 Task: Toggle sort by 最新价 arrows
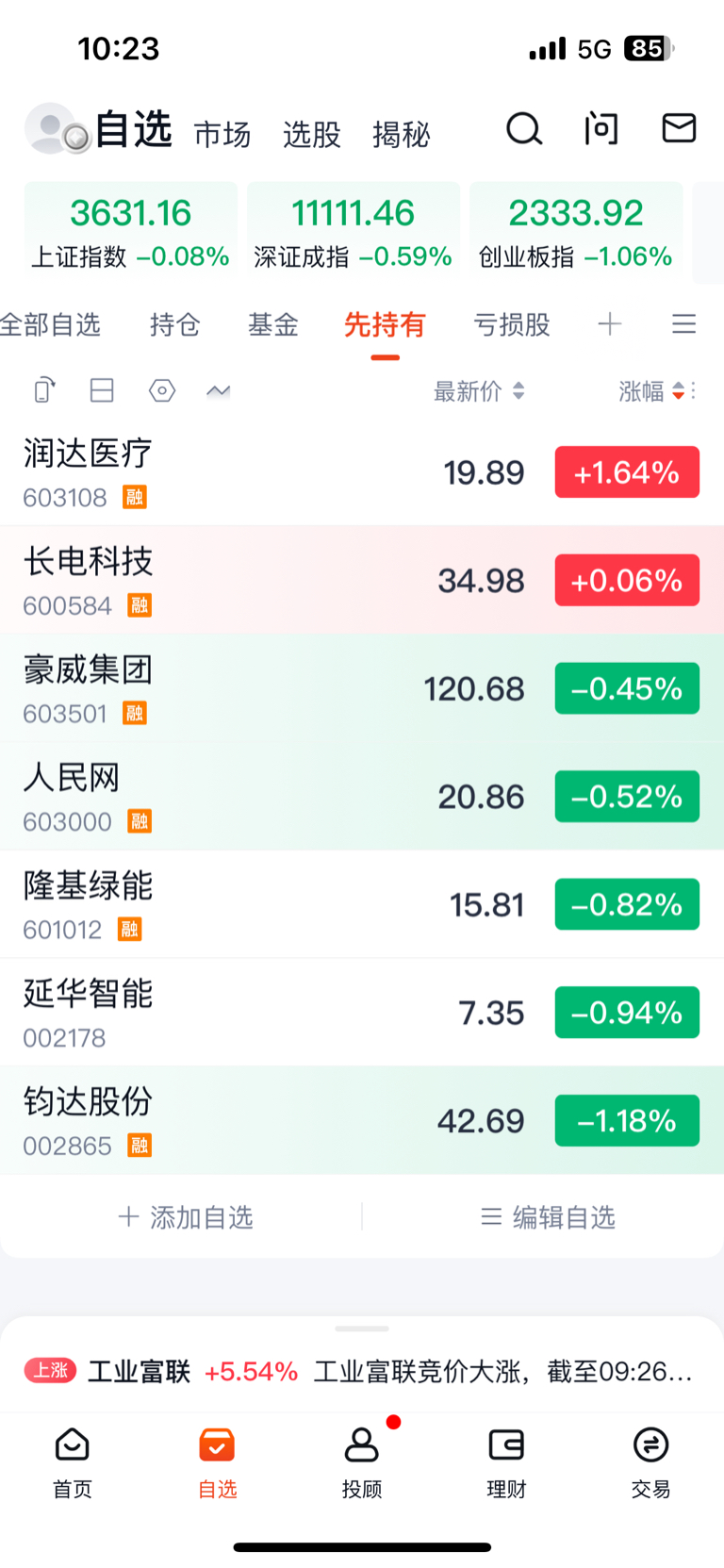pos(518,391)
